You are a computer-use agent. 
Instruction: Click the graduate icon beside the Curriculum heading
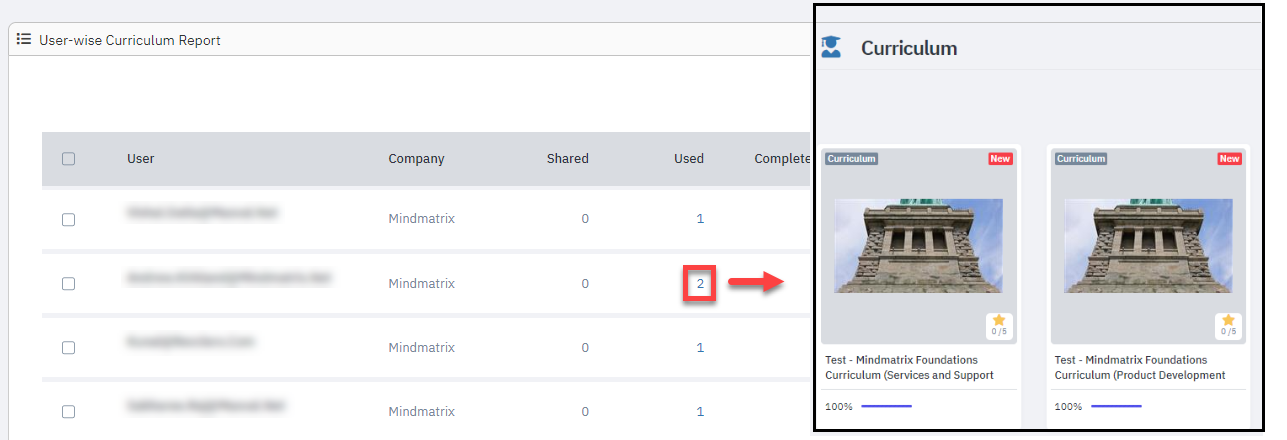coord(831,47)
